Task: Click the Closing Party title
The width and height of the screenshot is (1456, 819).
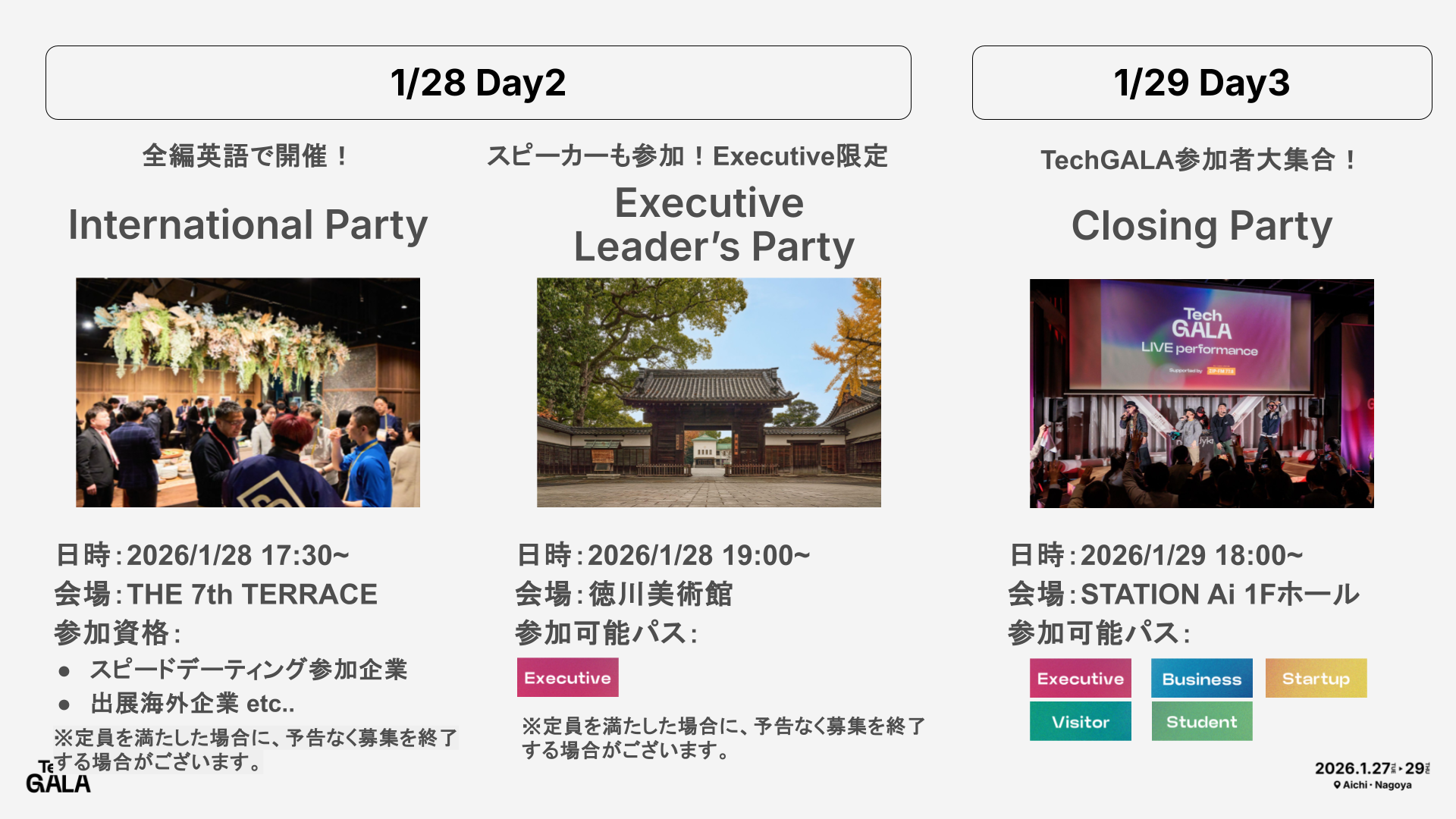Action: pyautogui.click(x=1201, y=226)
